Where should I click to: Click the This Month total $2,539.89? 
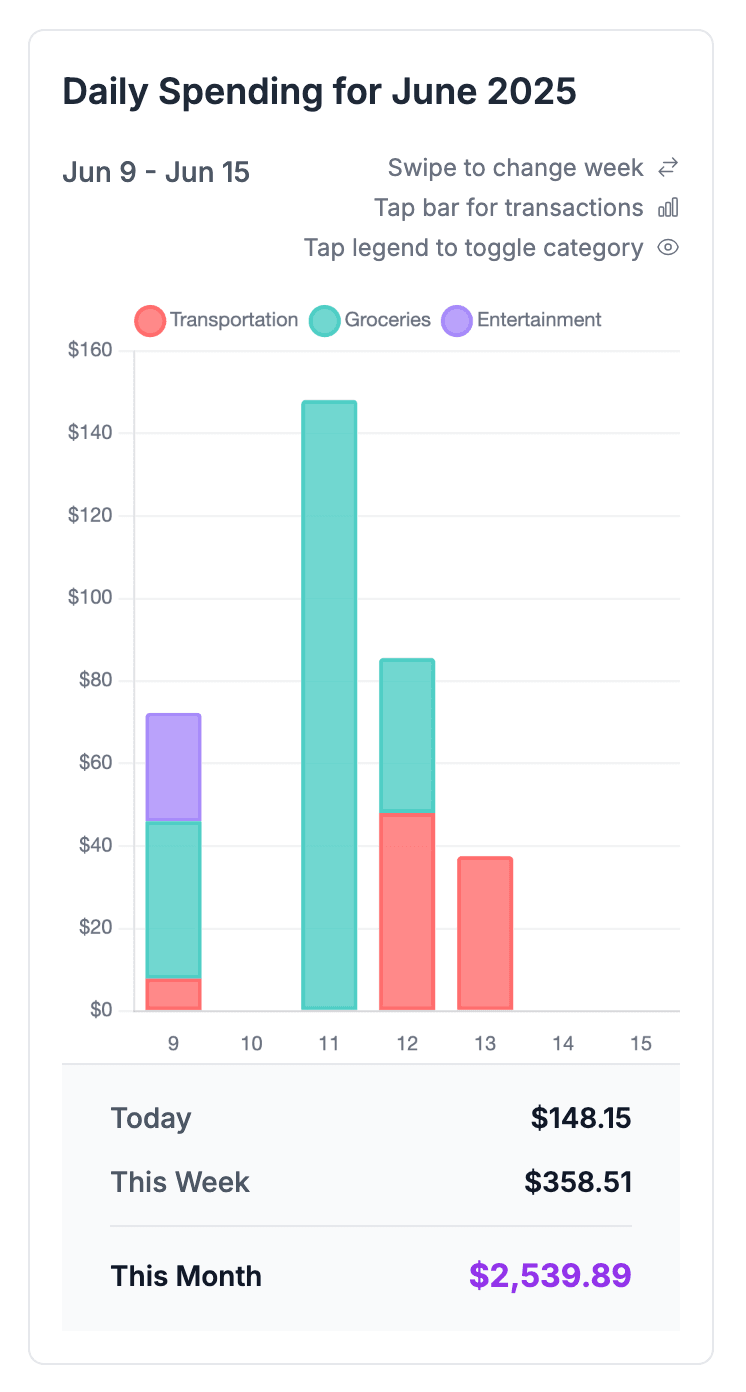click(548, 1275)
